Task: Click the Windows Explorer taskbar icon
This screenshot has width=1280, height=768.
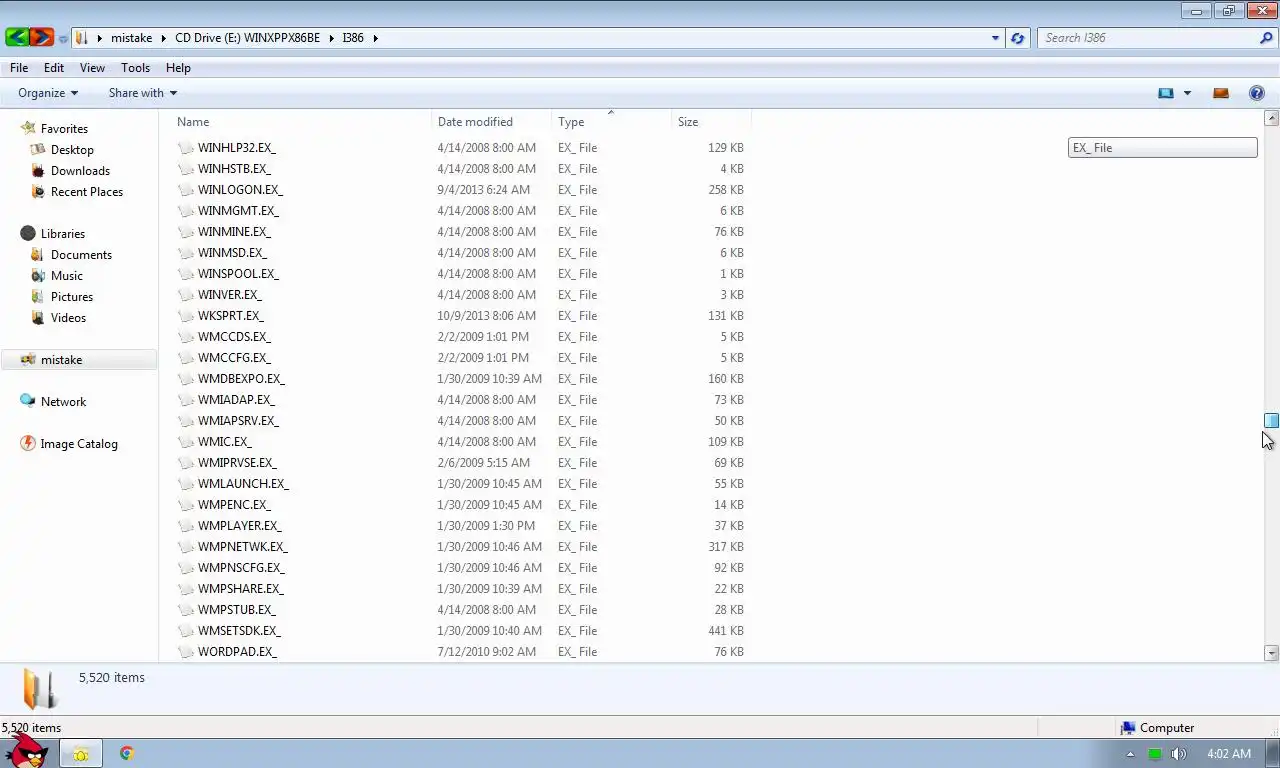Action: click(x=81, y=754)
